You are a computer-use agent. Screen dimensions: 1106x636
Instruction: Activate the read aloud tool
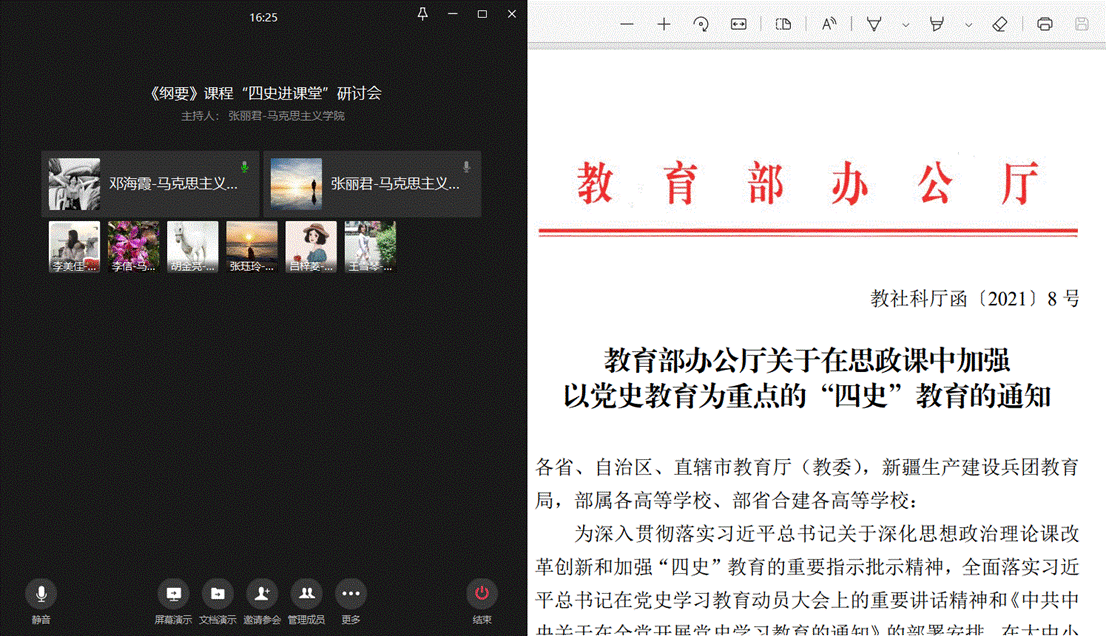point(829,24)
